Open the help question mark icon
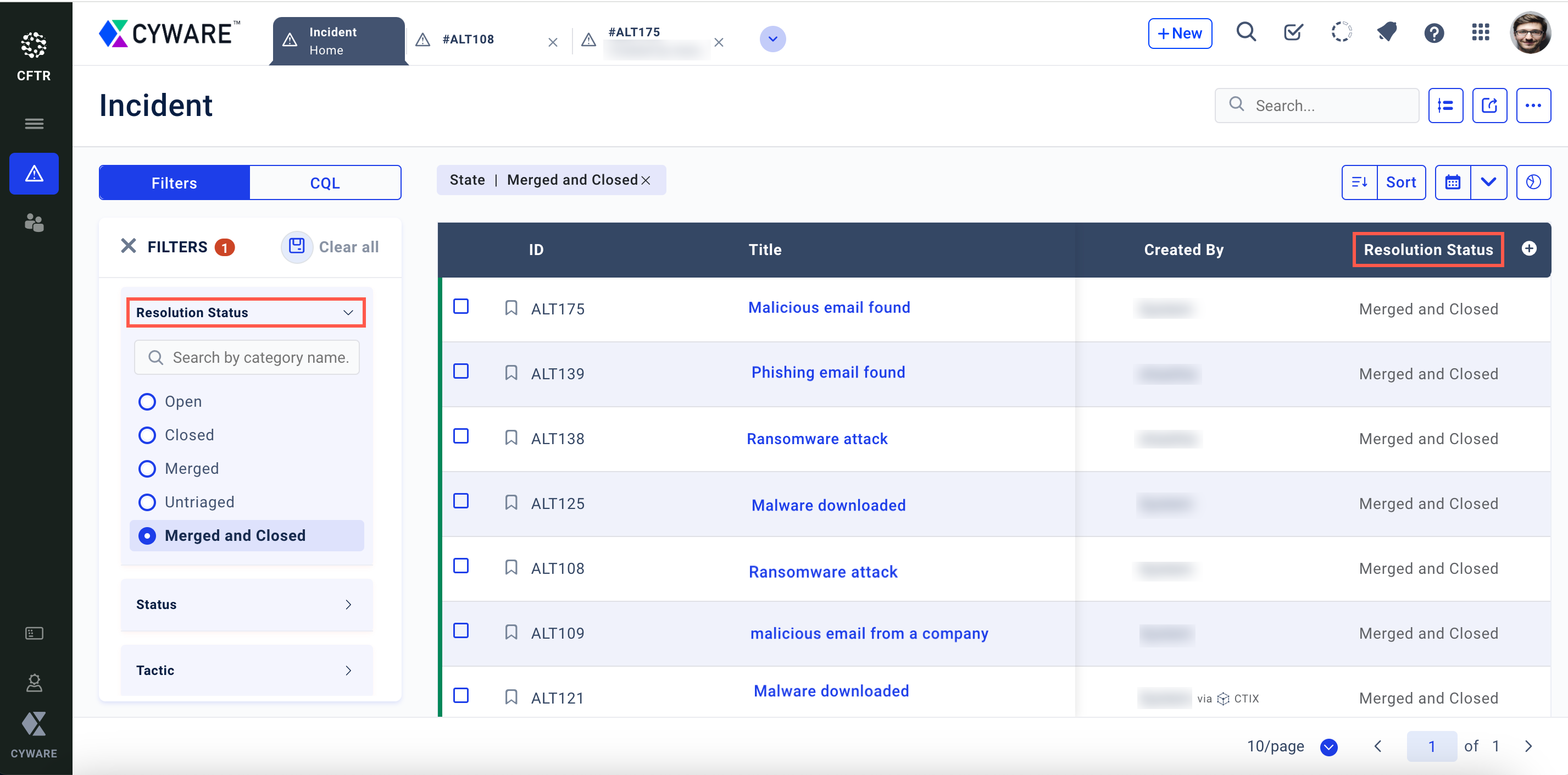 click(x=1433, y=33)
